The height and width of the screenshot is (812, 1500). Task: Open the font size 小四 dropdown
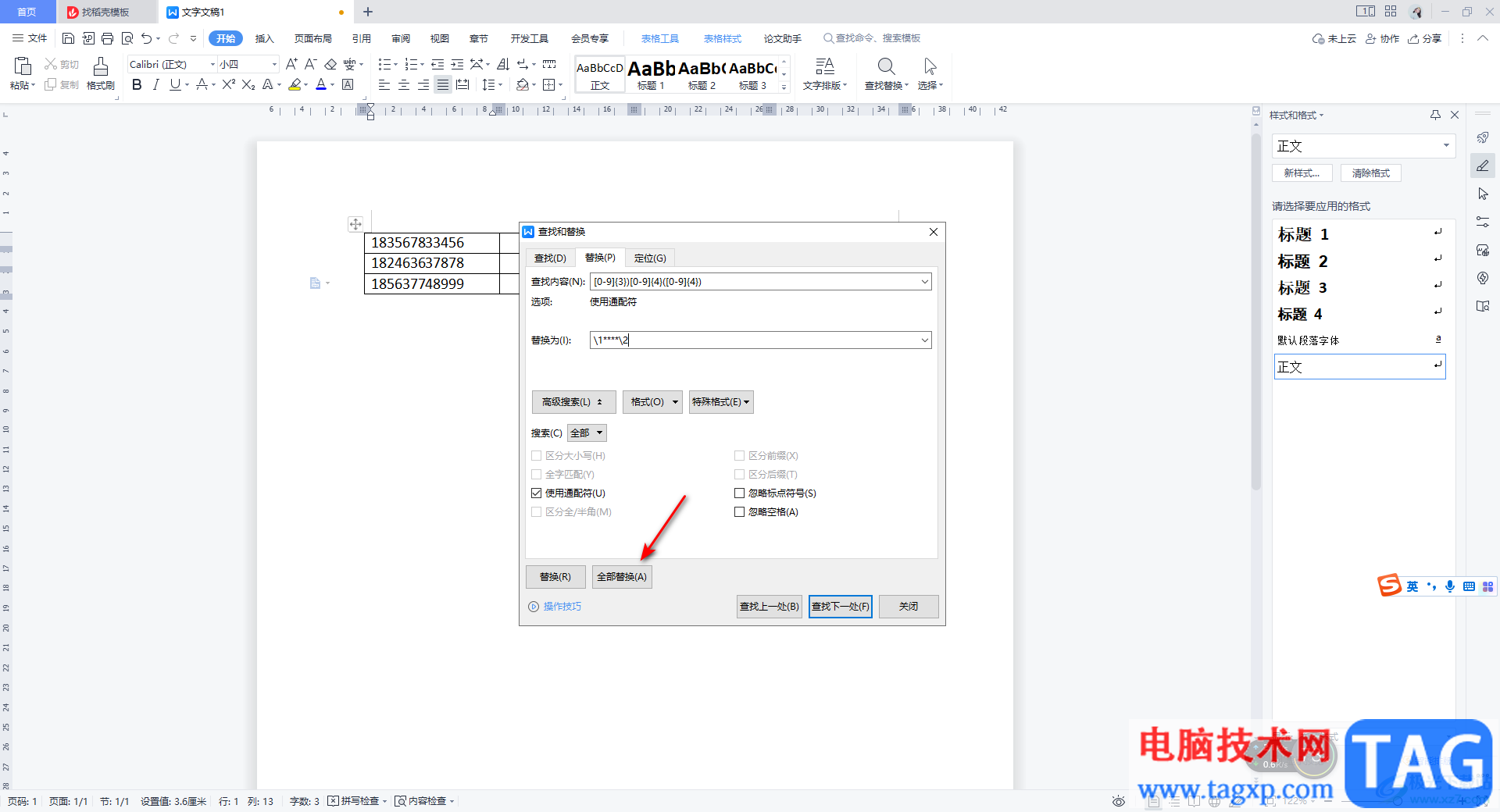click(274, 64)
